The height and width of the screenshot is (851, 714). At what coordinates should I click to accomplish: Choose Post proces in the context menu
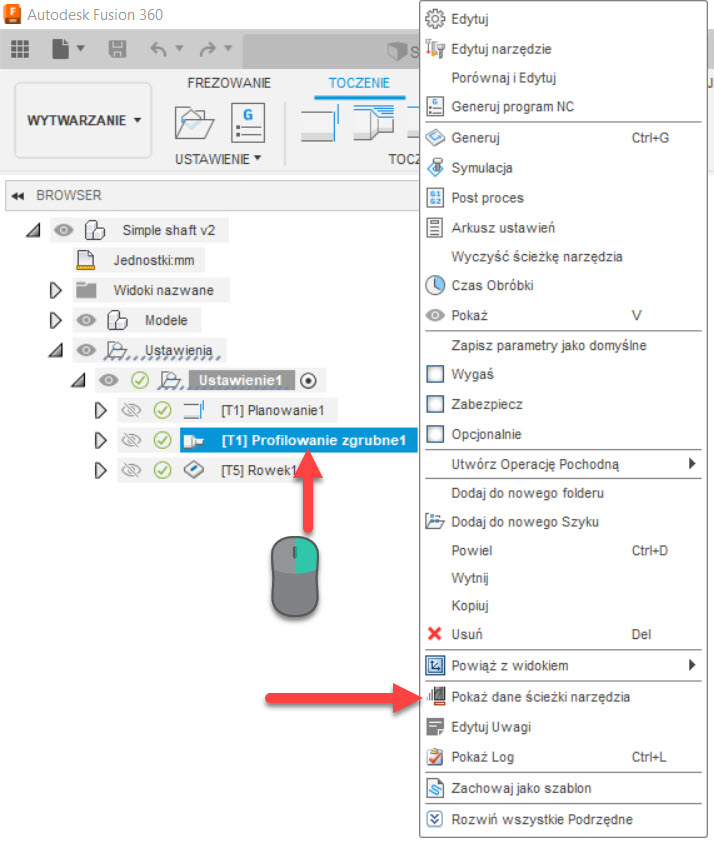(487, 198)
